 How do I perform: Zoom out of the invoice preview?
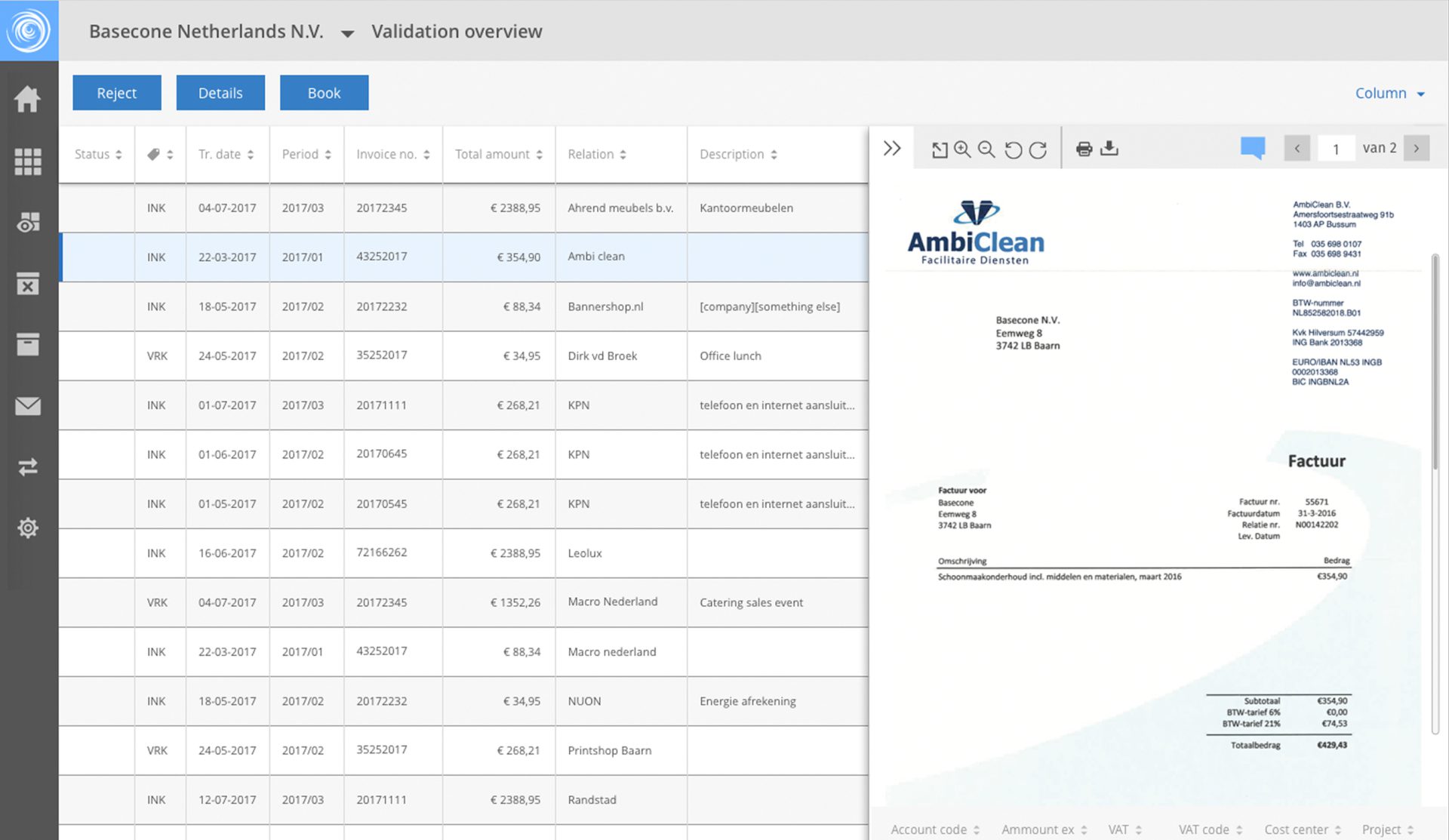(986, 149)
